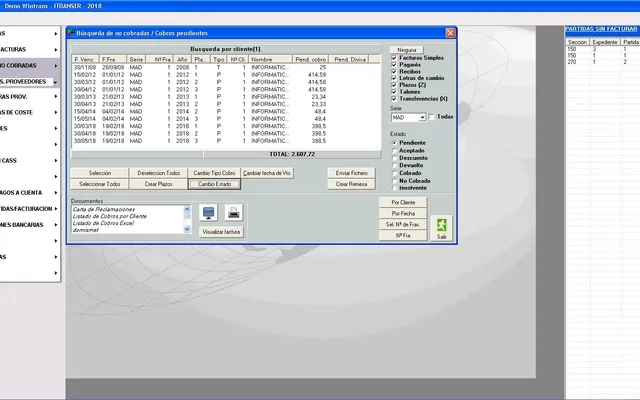This screenshot has width=640, height=400.
Task: Click the Pend. cobro column header
Action: [311, 60]
